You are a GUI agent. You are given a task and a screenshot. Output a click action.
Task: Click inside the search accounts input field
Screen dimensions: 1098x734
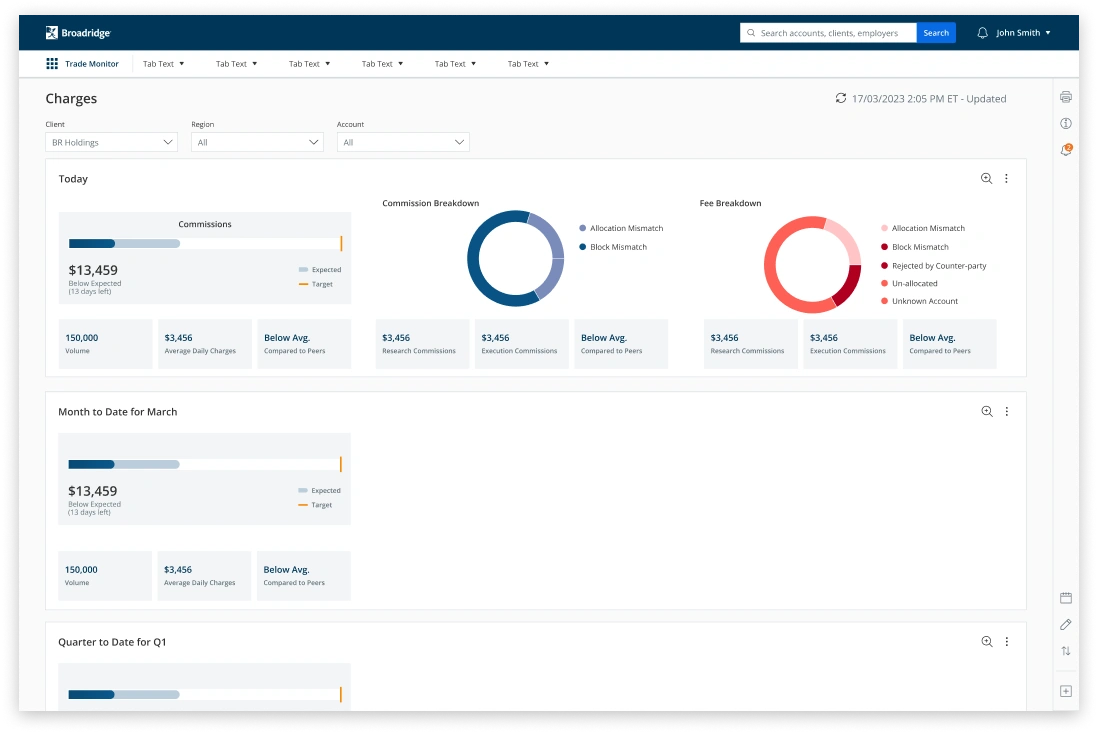click(830, 32)
